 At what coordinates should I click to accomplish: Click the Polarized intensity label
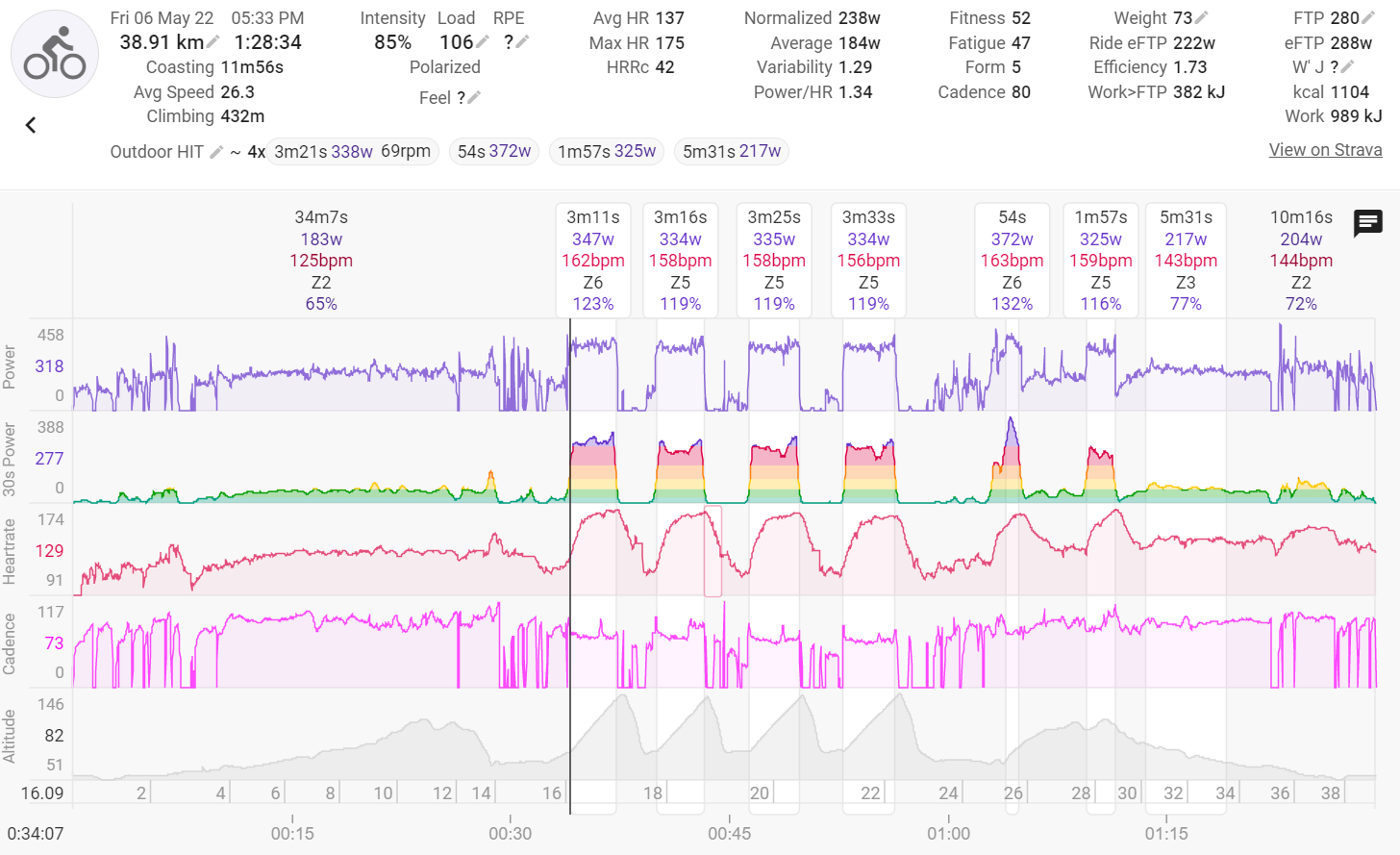444,67
